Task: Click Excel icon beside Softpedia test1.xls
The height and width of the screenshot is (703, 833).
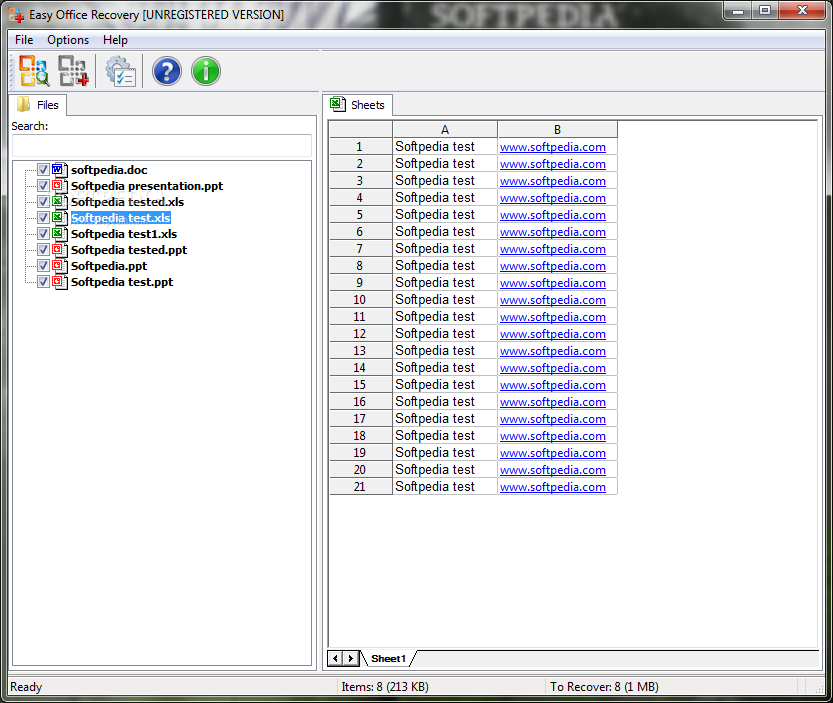Action: pyautogui.click(x=60, y=233)
